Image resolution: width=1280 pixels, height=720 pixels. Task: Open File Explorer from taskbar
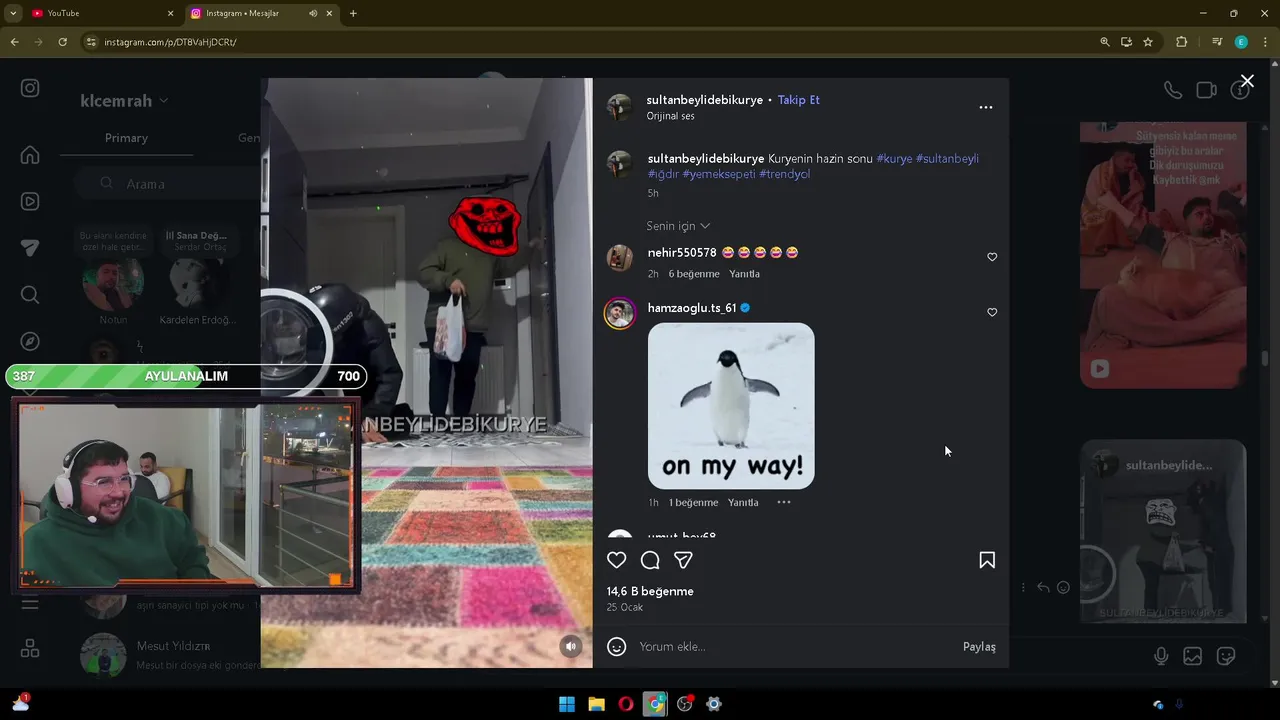(x=596, y=704)
